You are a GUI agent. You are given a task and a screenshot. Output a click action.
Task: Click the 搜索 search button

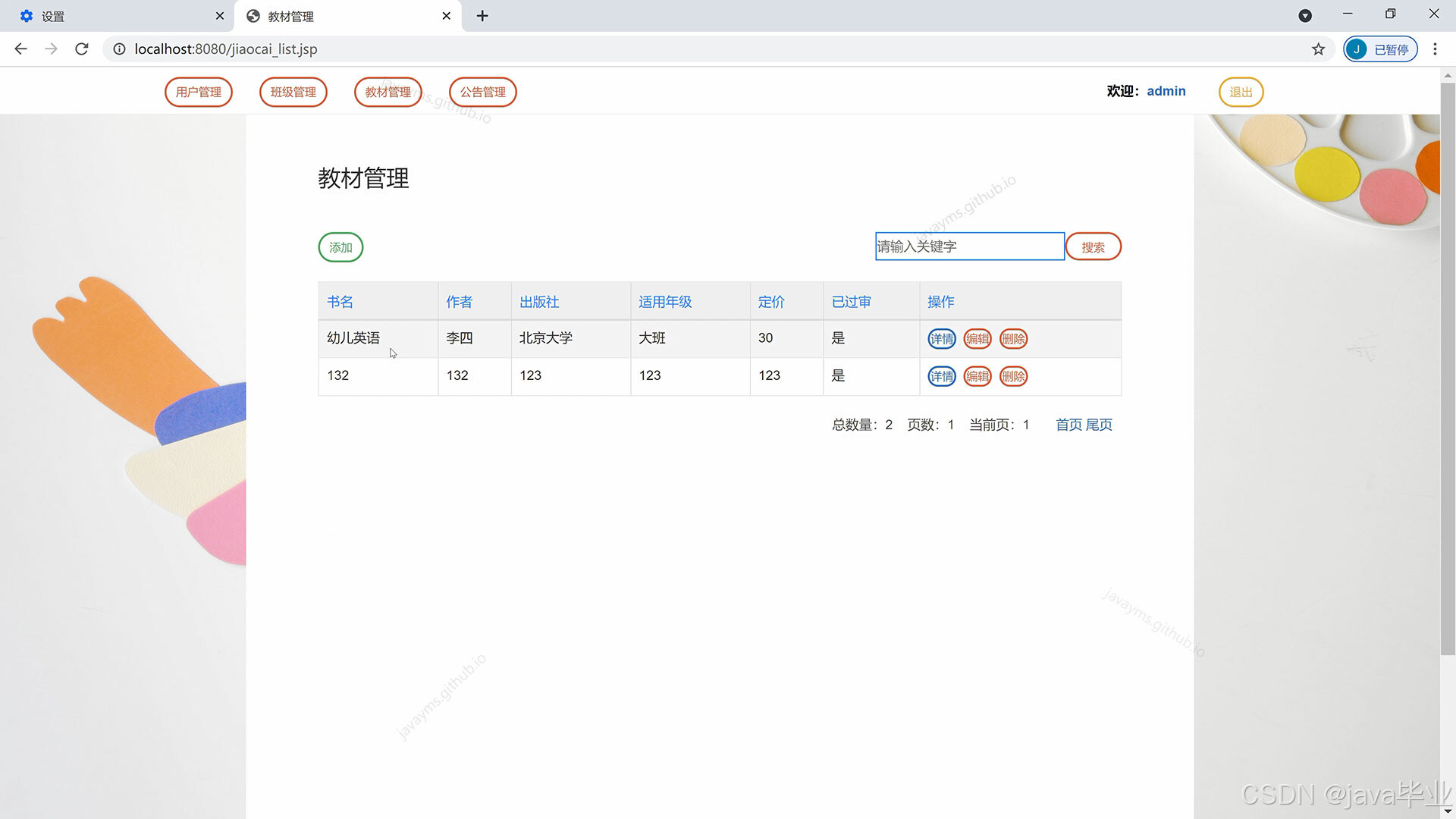coord(1094,246)
